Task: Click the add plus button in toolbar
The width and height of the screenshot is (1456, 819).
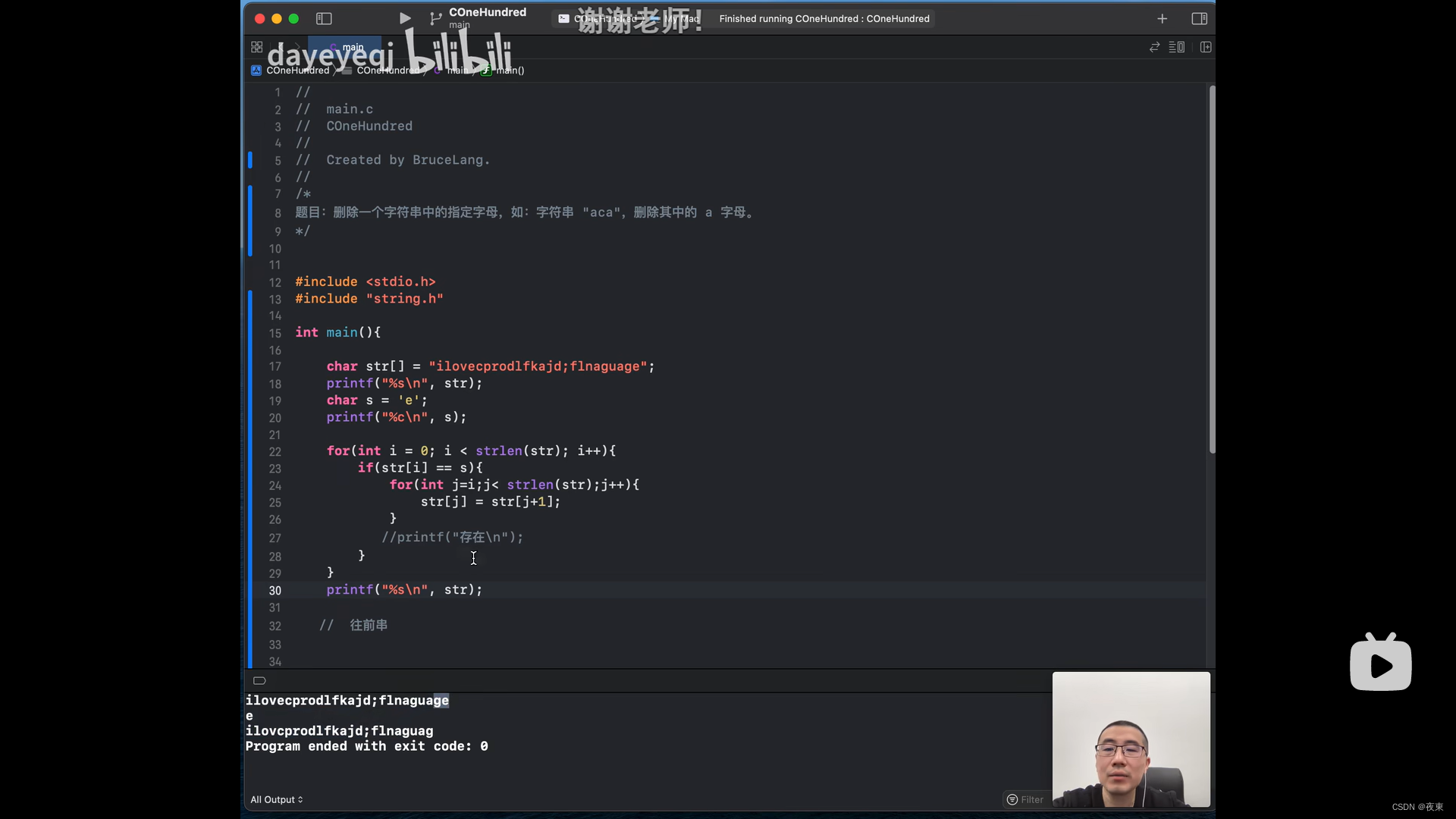Action: (x=1162, y=18)
